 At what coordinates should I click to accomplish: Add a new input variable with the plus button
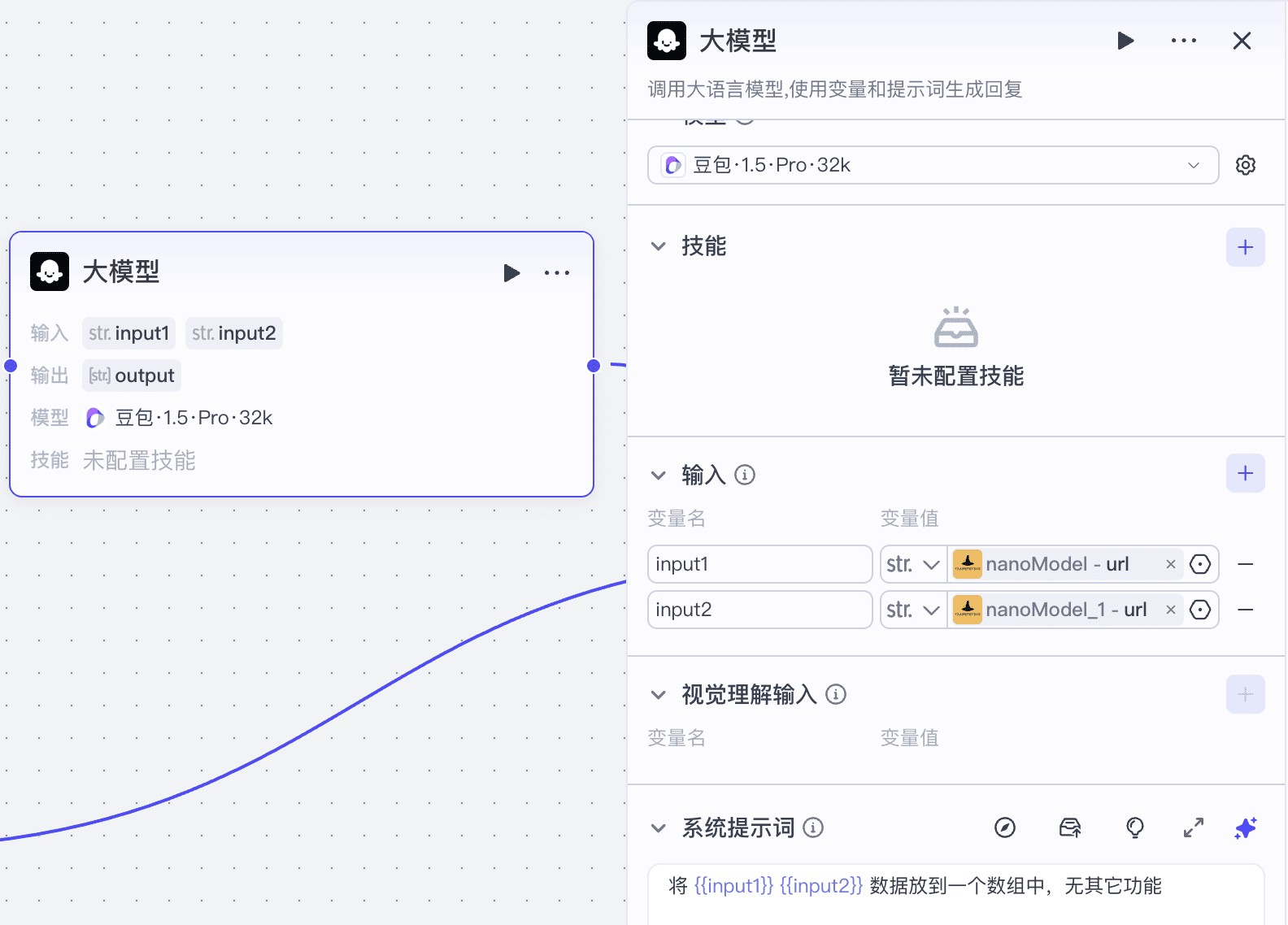click(x=1245, y=473)
